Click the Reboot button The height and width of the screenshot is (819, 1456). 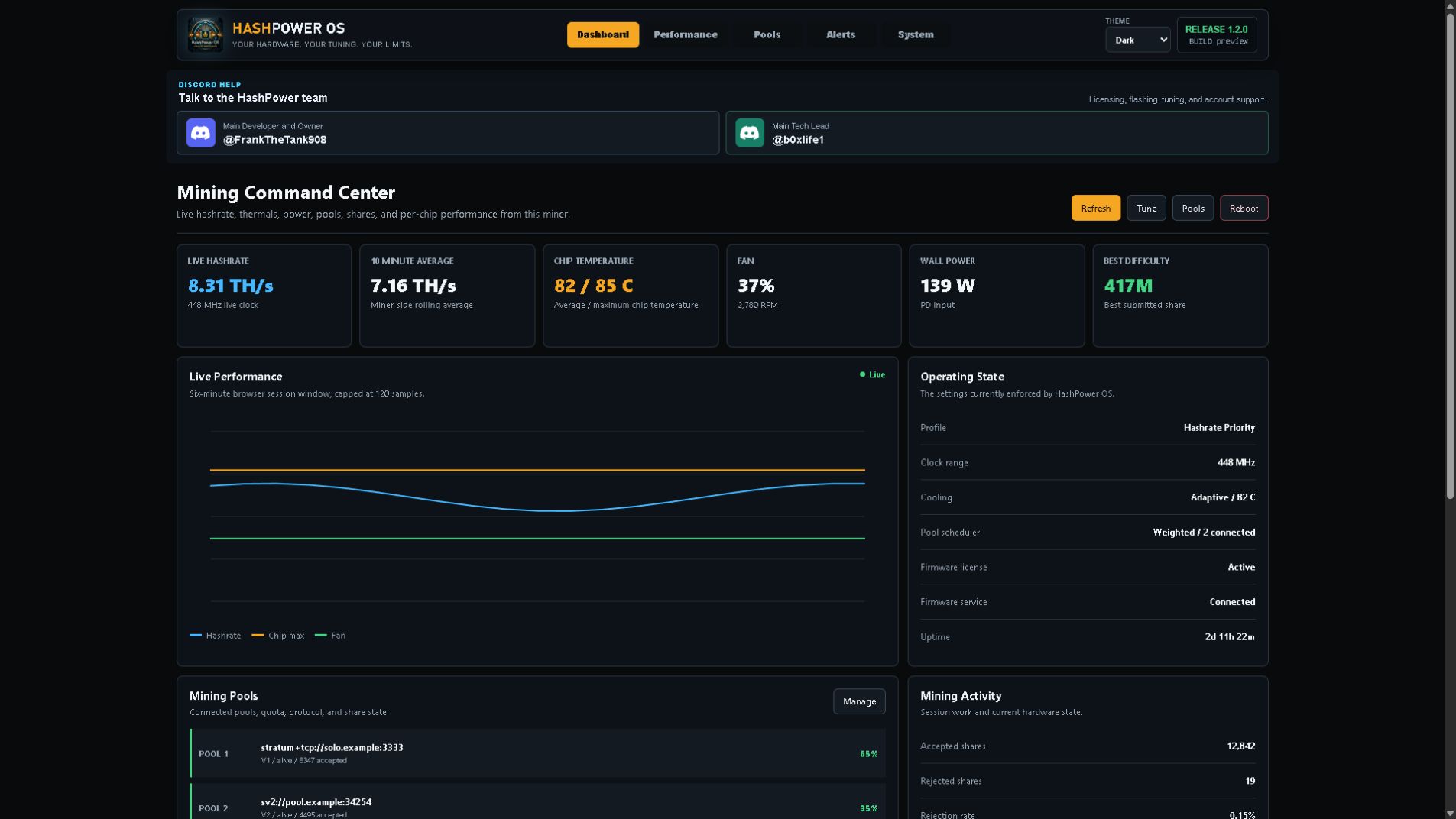point(1244,208)
